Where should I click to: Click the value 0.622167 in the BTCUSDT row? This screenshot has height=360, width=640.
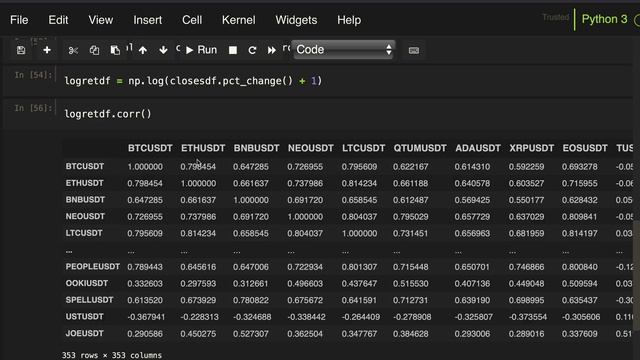click(x=411, y=167)
